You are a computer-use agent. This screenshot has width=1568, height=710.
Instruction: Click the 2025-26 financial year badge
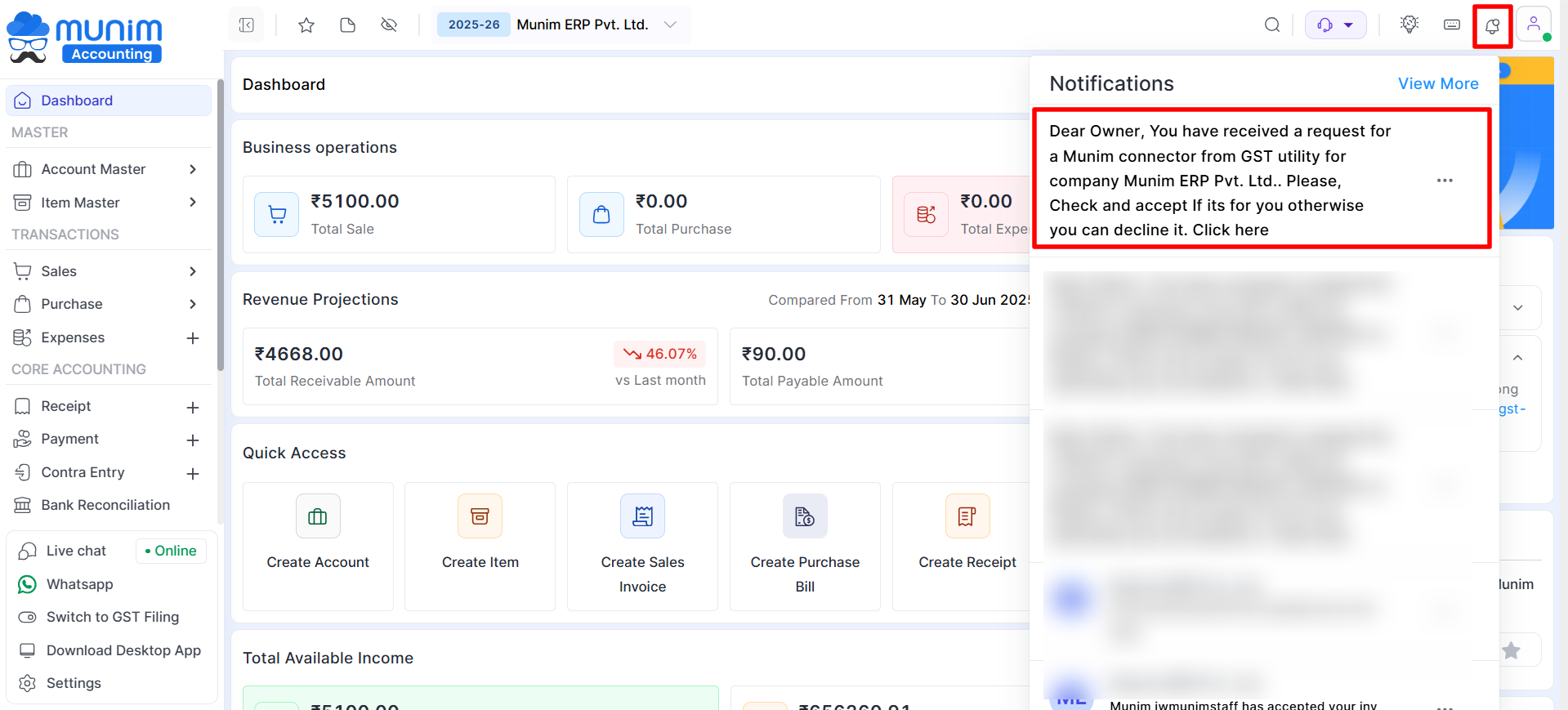(474, 25)
